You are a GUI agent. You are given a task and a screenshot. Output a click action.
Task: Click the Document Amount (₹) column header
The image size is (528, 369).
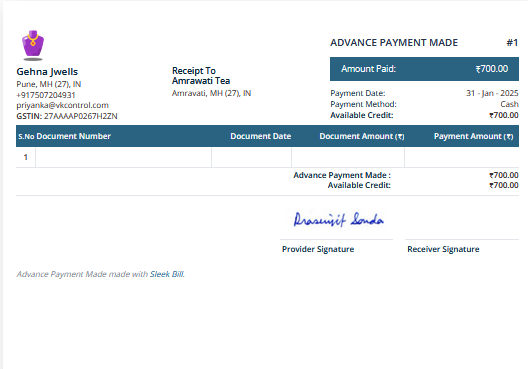click(362, 136)
